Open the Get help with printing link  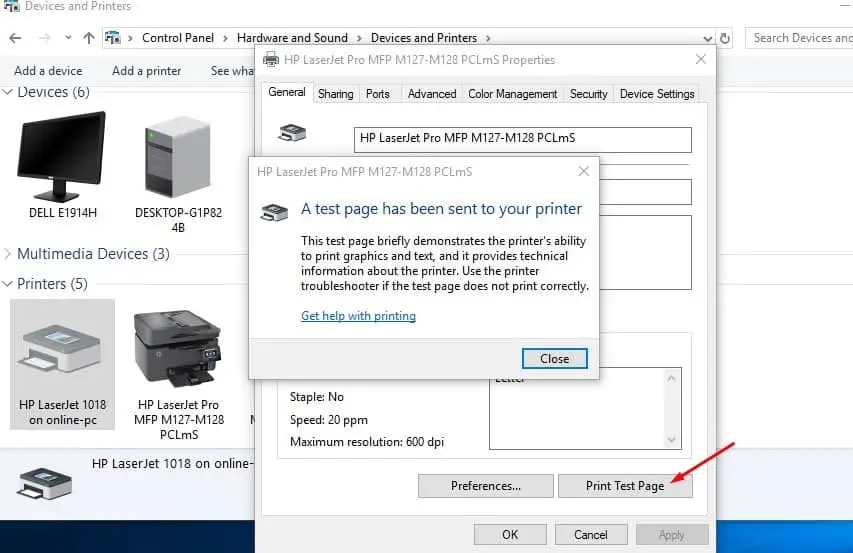(358, 316)
